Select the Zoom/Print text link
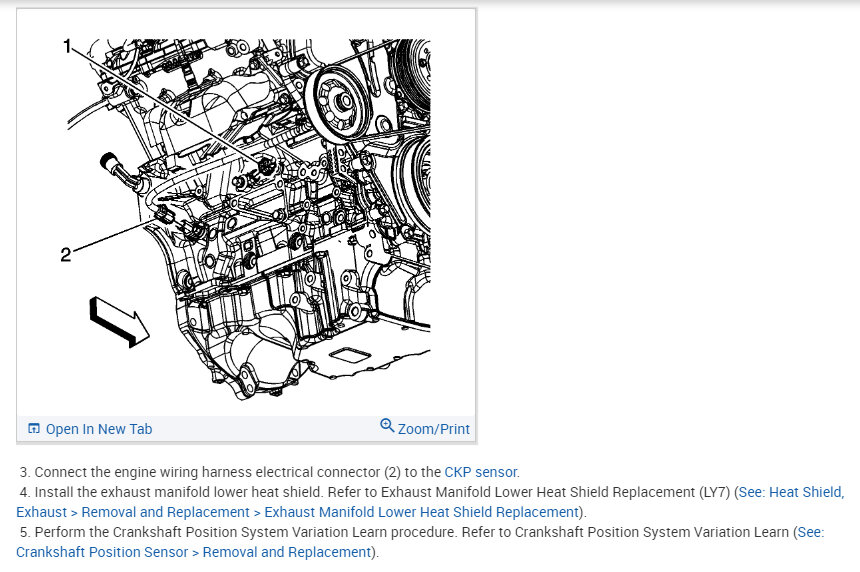The height and width of the screenshot is (572, 860). click(433, 429)
